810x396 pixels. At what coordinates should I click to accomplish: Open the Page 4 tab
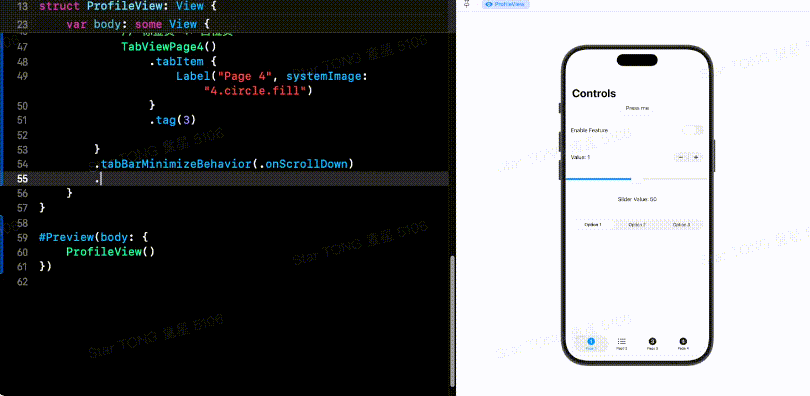coord(683,343)
